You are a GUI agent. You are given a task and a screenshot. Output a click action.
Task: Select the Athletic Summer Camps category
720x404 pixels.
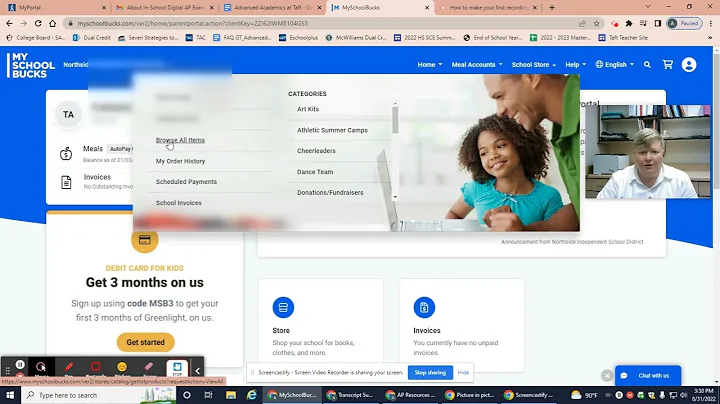tap(332, 130)
